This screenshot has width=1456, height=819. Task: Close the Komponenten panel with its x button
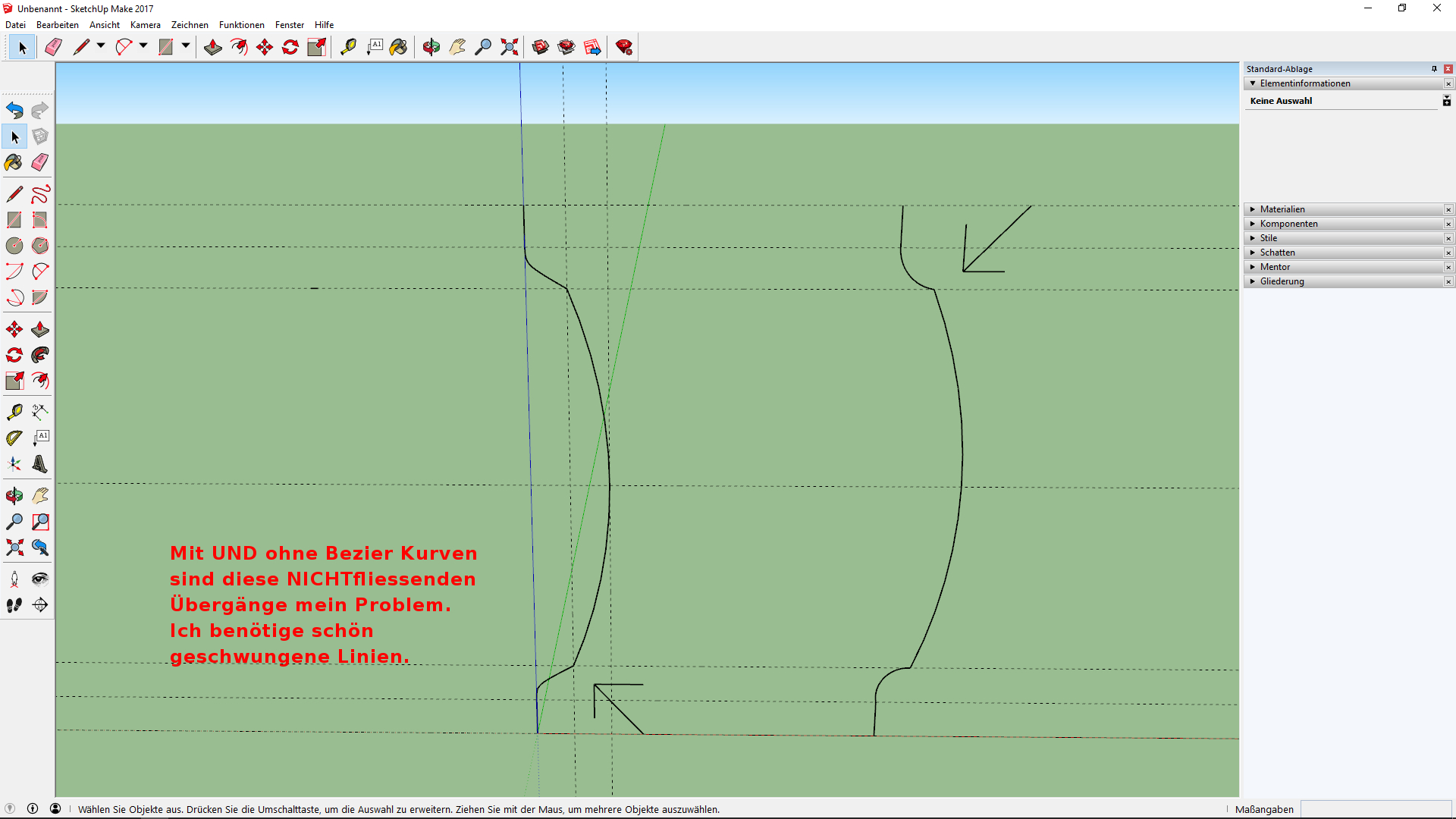coord(1448,224)
